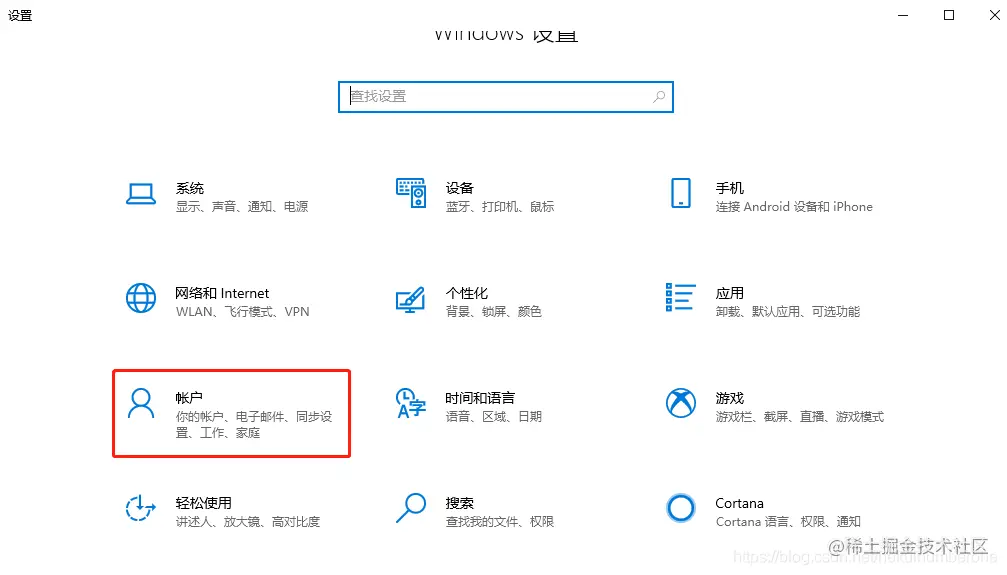
Task: Open the 轻松使用 settings title
Action: (x=204, y=503)
